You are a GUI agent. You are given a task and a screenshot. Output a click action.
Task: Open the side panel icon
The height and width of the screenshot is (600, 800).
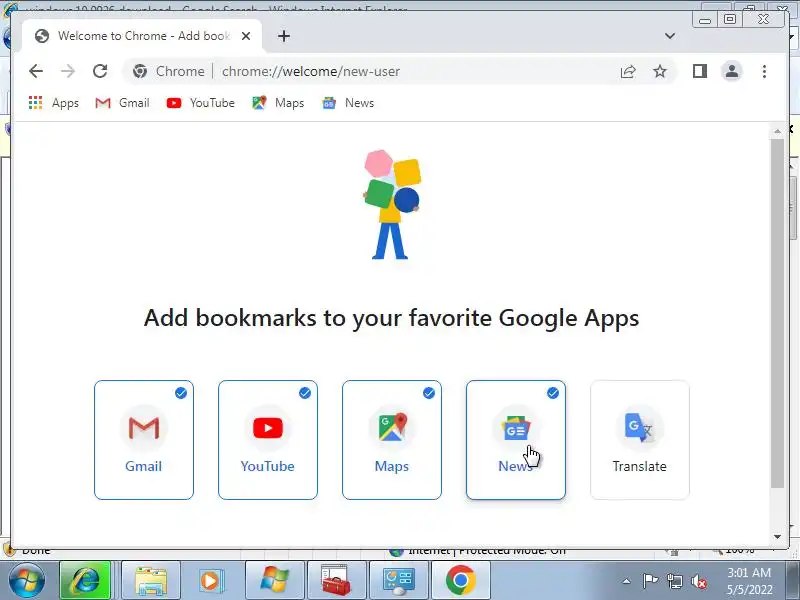tap(699, 71)
